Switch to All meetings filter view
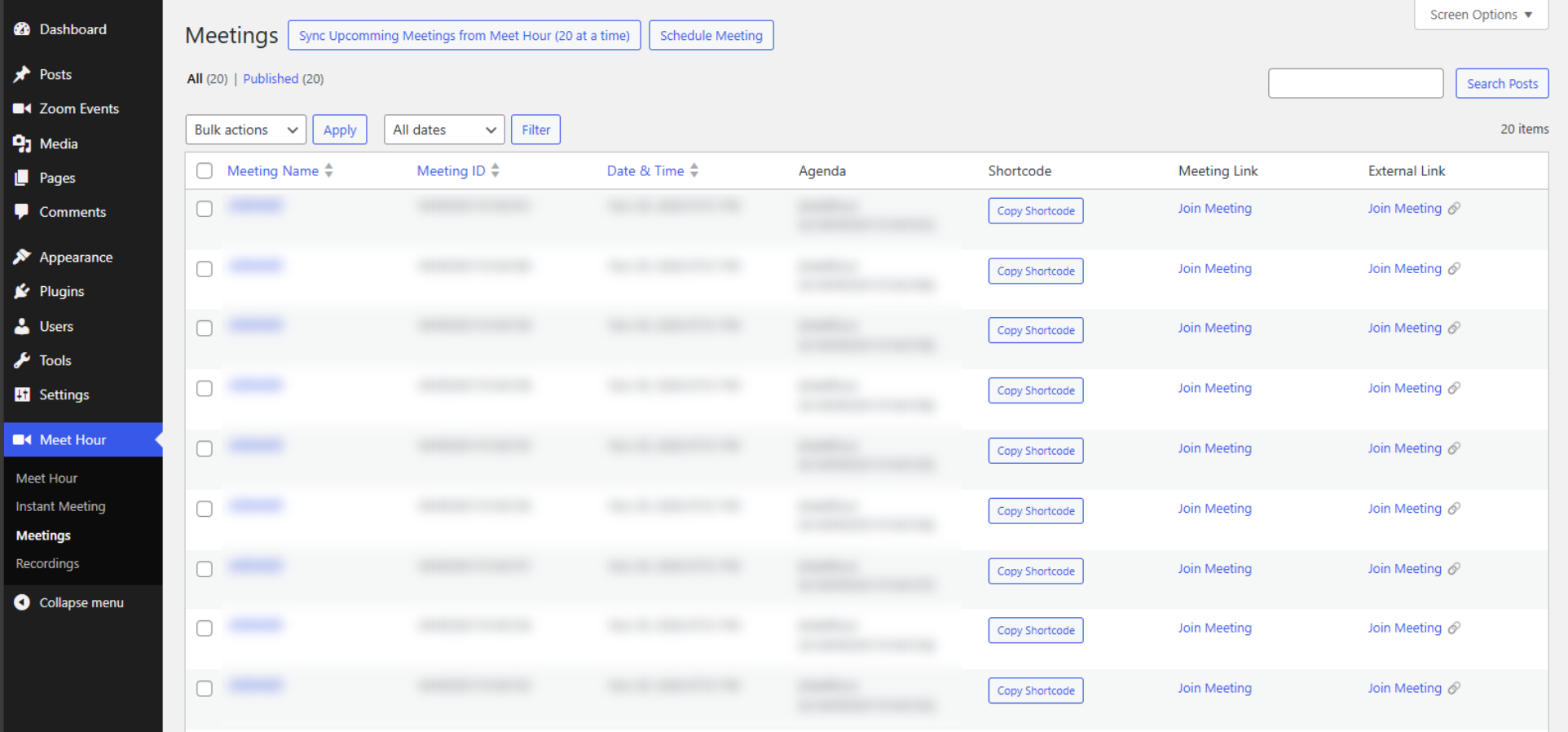This screenshot has width=1568, height=732. (x=195, y=79)
